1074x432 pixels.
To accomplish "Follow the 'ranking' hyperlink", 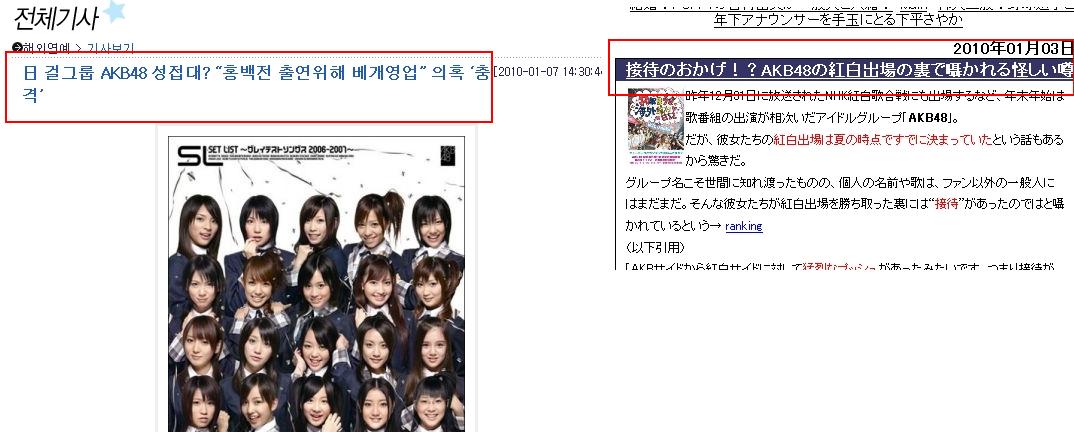I will [x=743, y=226].
